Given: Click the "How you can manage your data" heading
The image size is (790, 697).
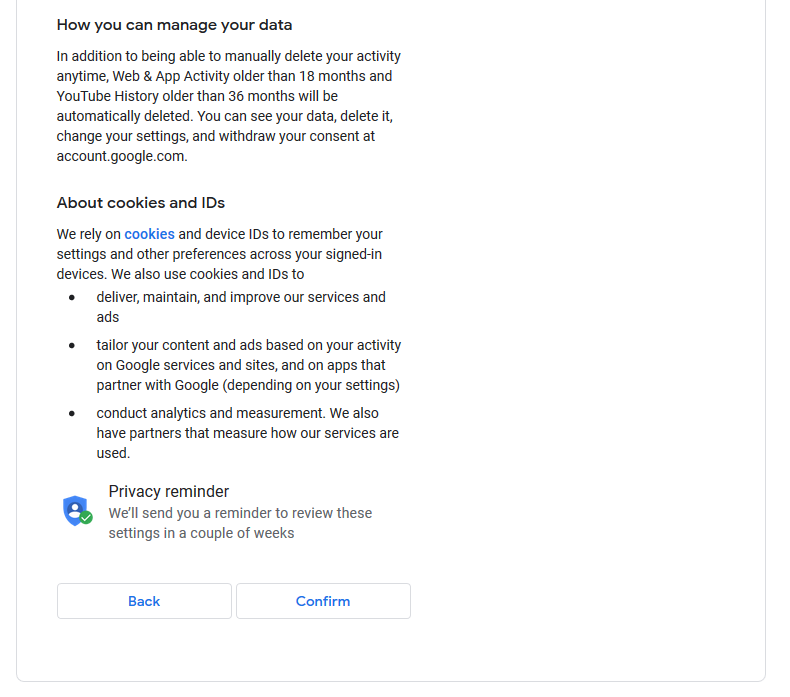Looking at the screenshot, I should tap(174, 25).
